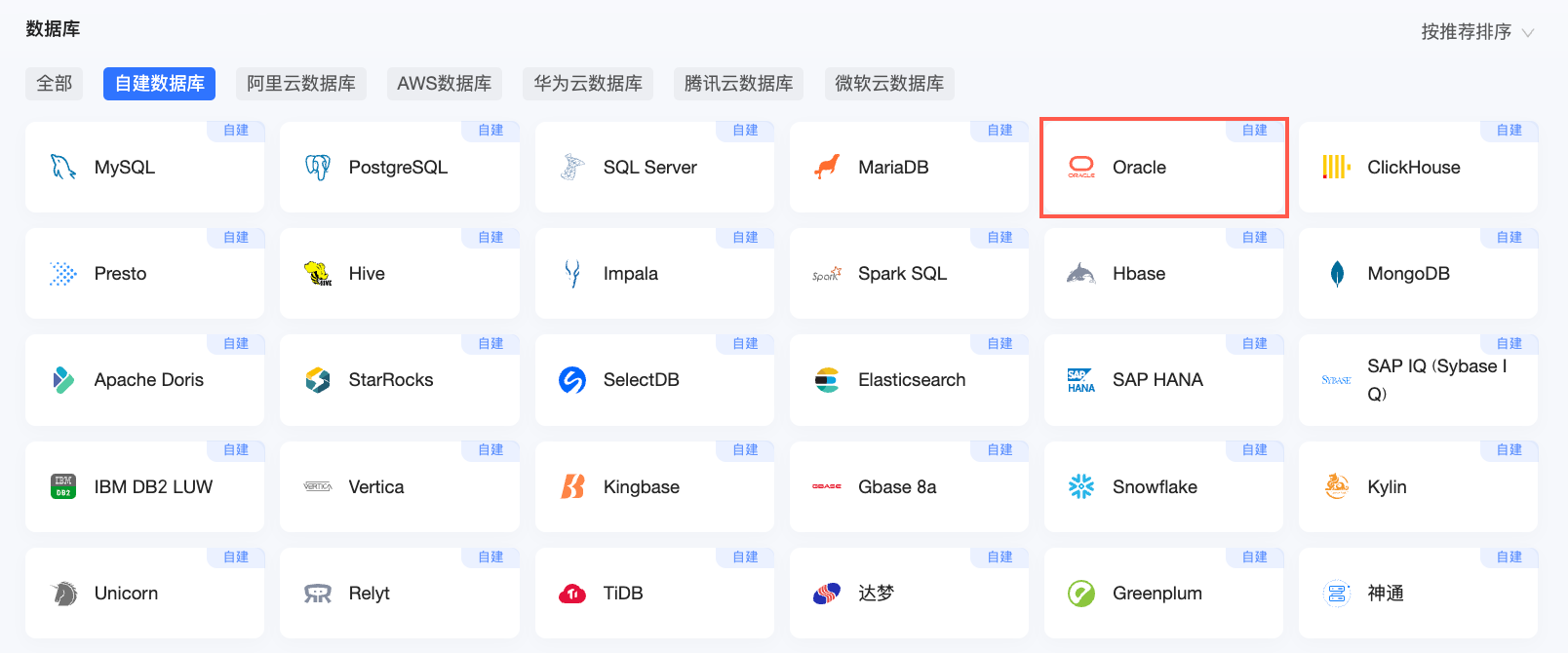The height and width of the screenshot is (653, 1568).
Task: Click the 自建 tag on Oracle card
Action: click(x=1255, y=131)
